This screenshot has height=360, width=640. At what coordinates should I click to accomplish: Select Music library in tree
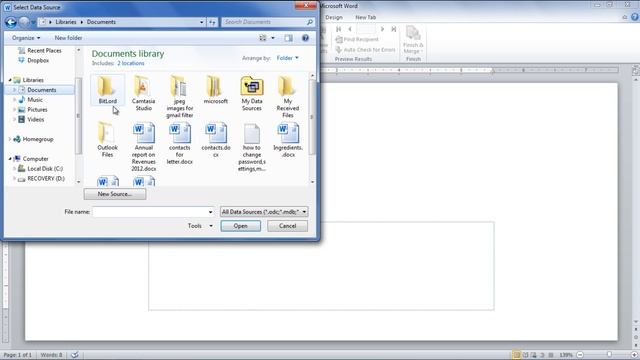31,100
